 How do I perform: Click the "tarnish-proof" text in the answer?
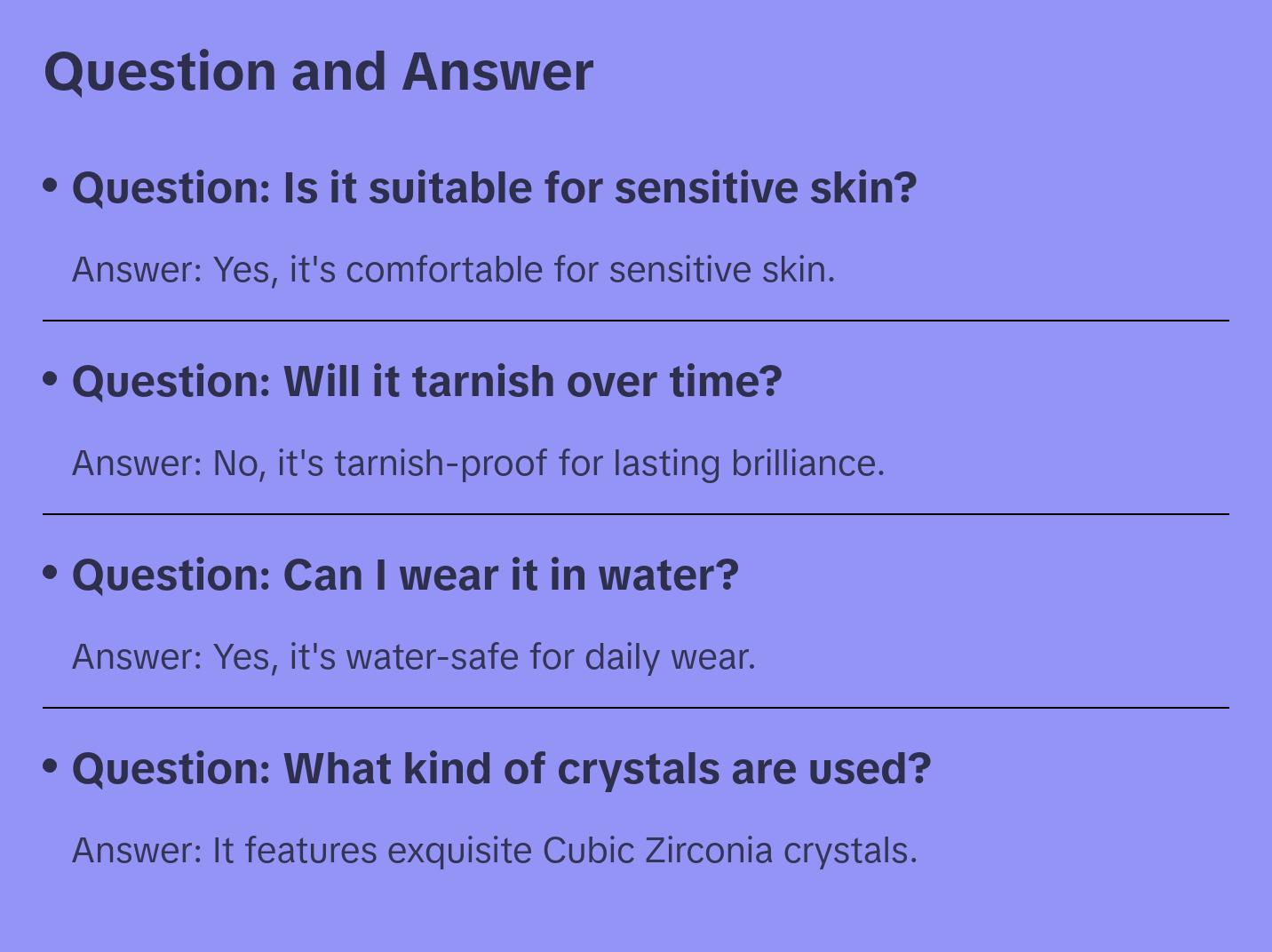pyautogui.click(x=441, y=464)
